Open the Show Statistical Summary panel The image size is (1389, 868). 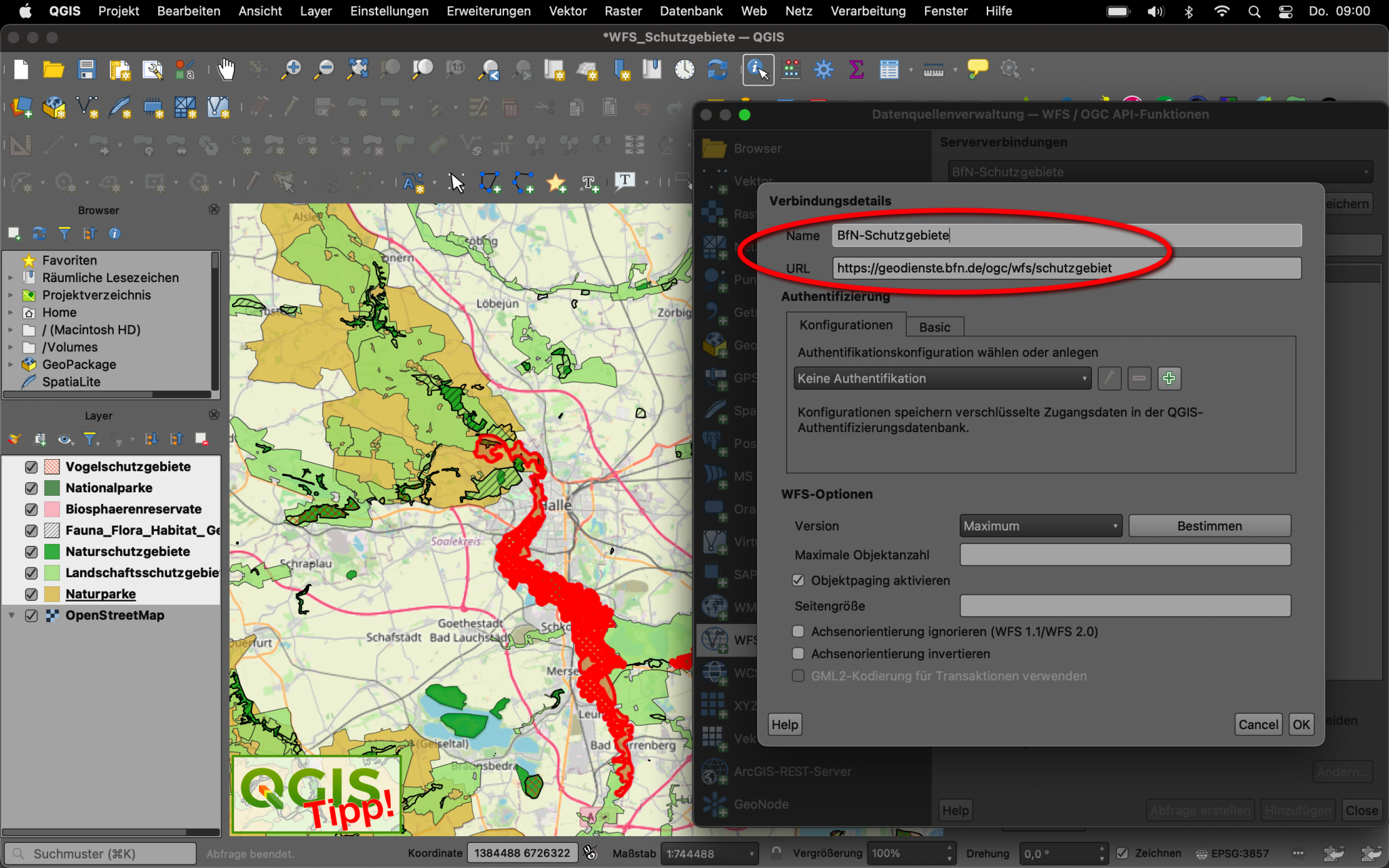856,68
